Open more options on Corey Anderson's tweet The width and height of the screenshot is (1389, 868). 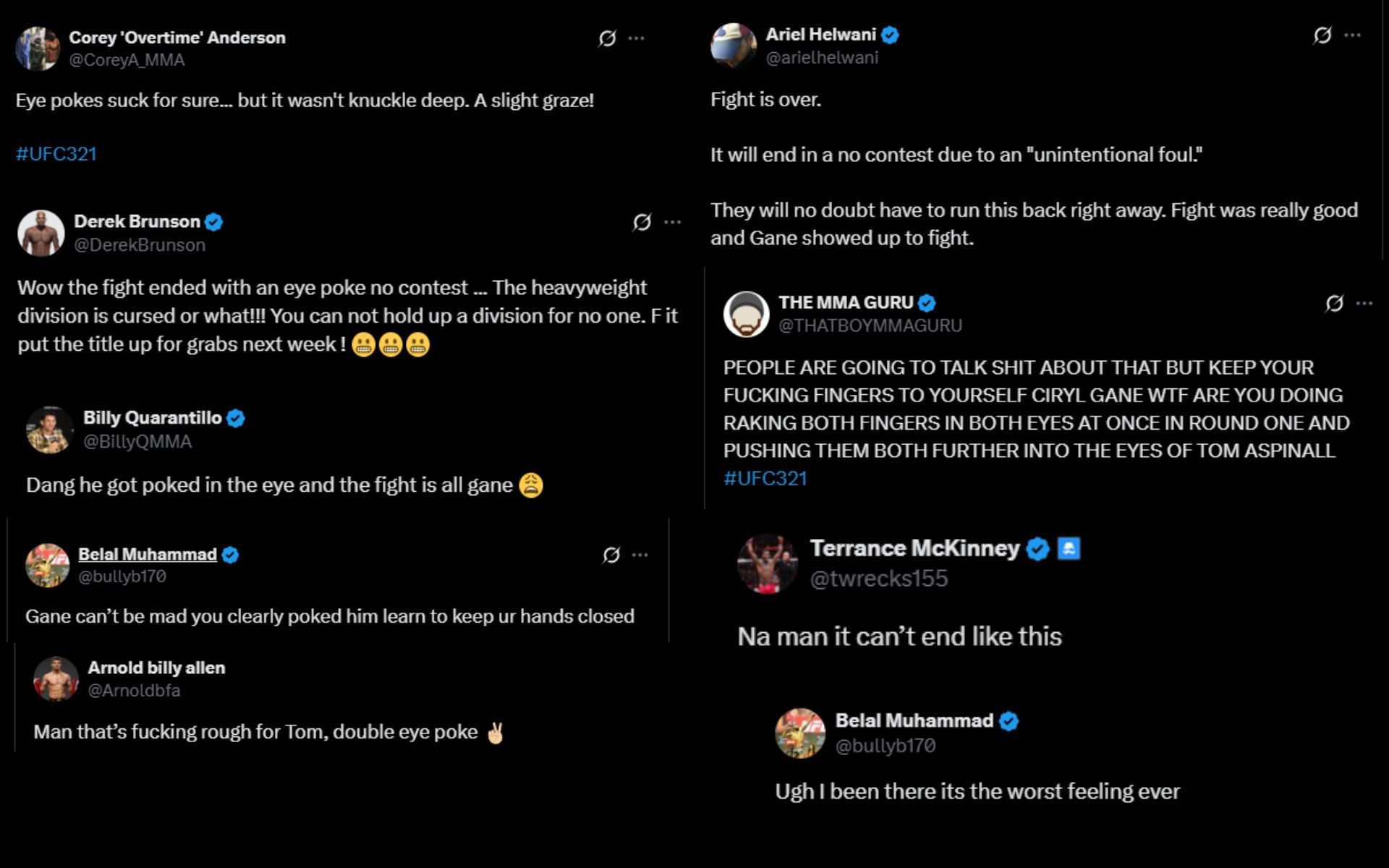[637, 38]
